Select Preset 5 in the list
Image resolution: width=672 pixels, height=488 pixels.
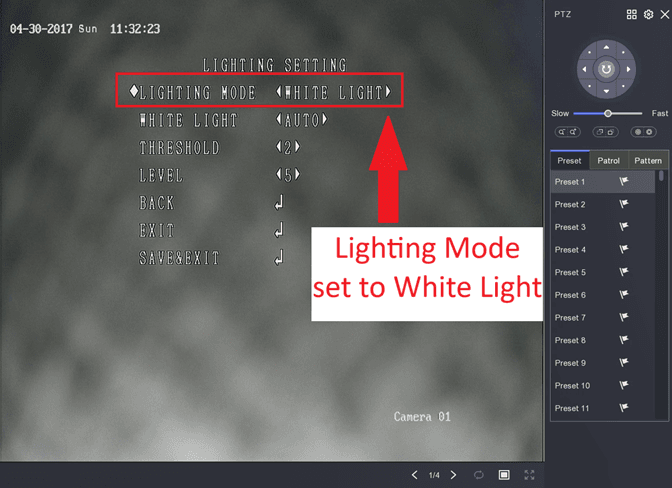point(603,272)
